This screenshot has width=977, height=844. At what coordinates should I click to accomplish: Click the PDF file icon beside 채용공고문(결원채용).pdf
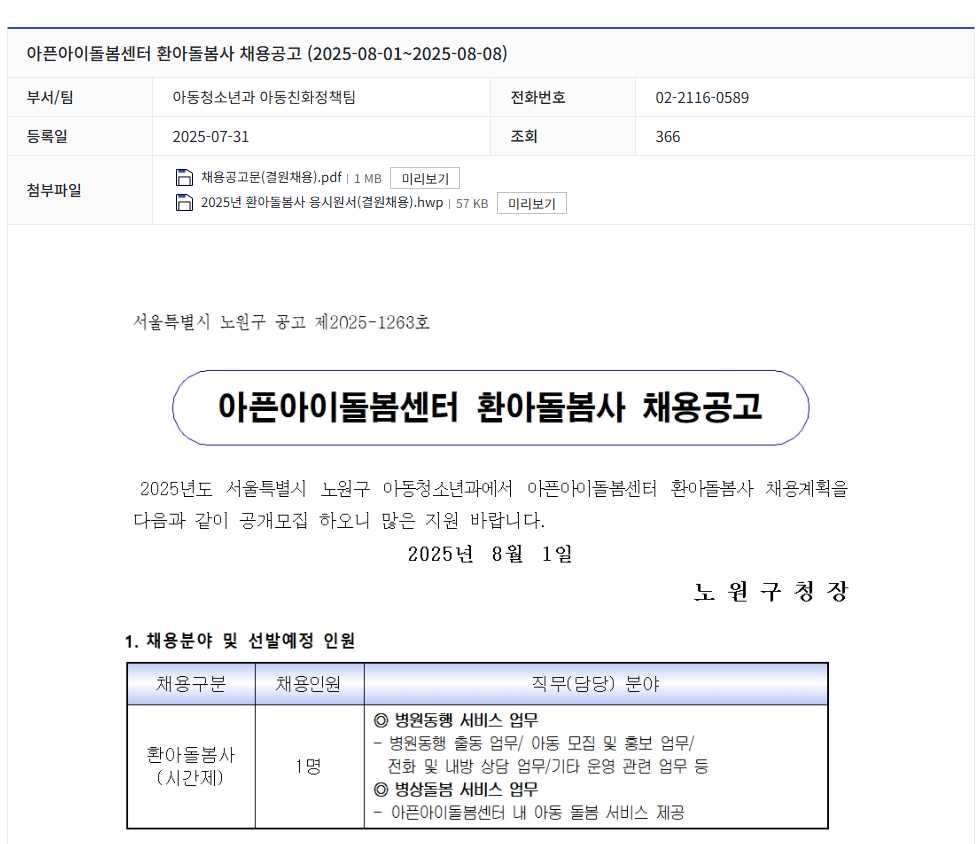(x=185, y=177)
